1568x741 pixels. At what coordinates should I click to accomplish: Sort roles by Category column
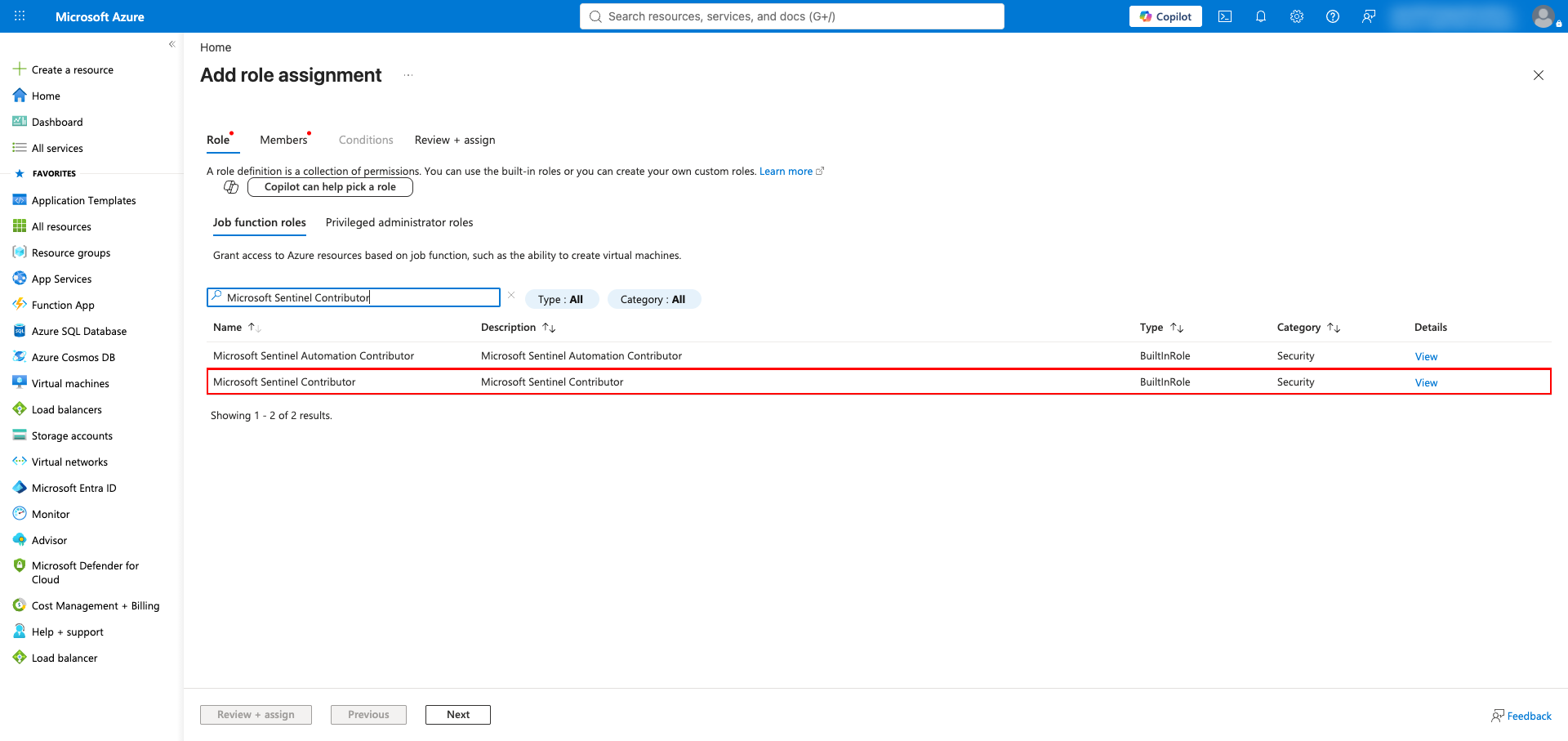1308,328
